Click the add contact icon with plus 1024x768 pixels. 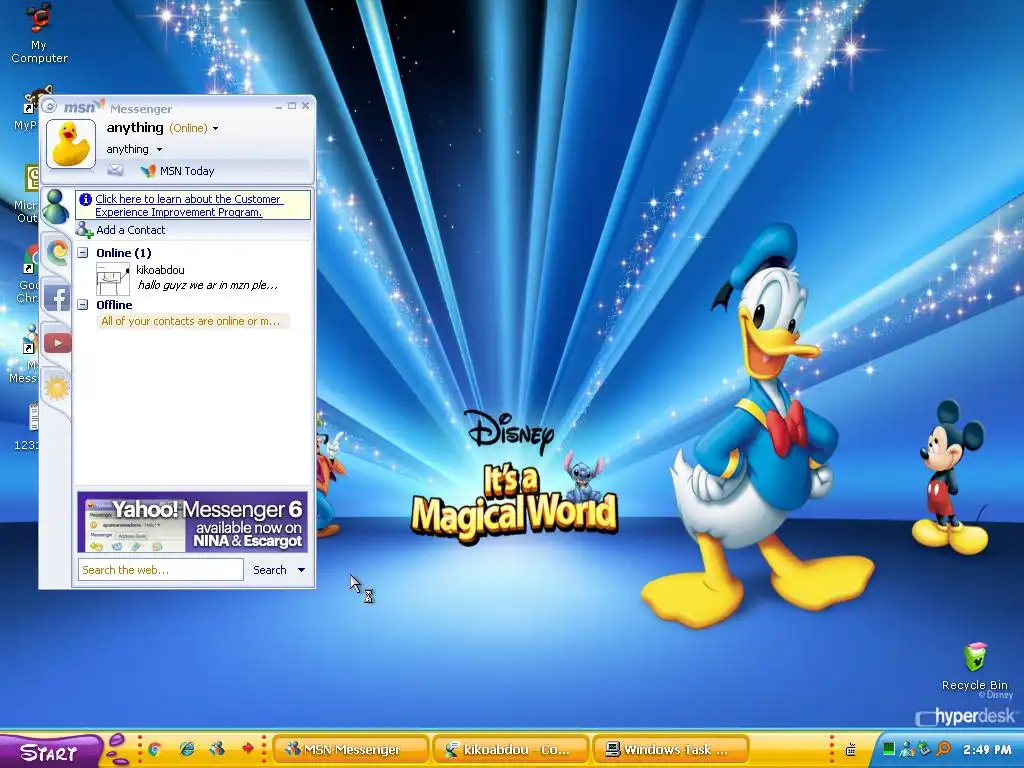point(84,230)
